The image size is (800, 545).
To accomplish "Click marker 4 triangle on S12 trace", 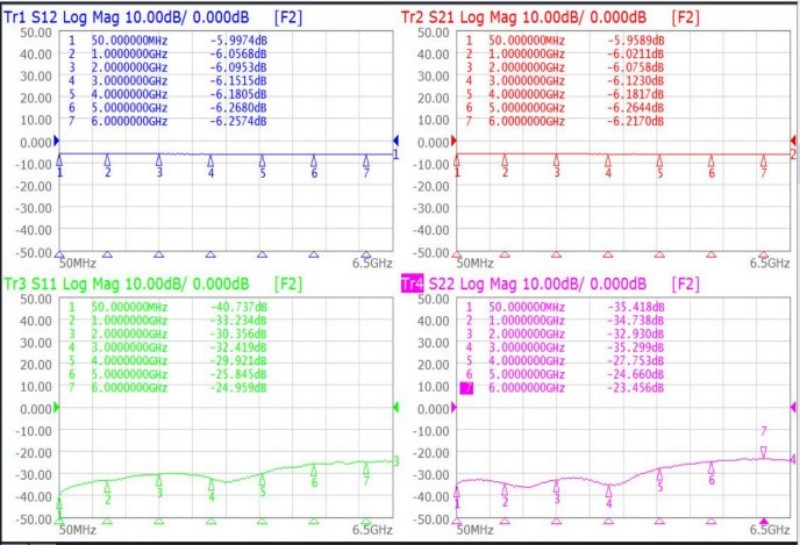I will pyautogui.click(x=211, y=160).
